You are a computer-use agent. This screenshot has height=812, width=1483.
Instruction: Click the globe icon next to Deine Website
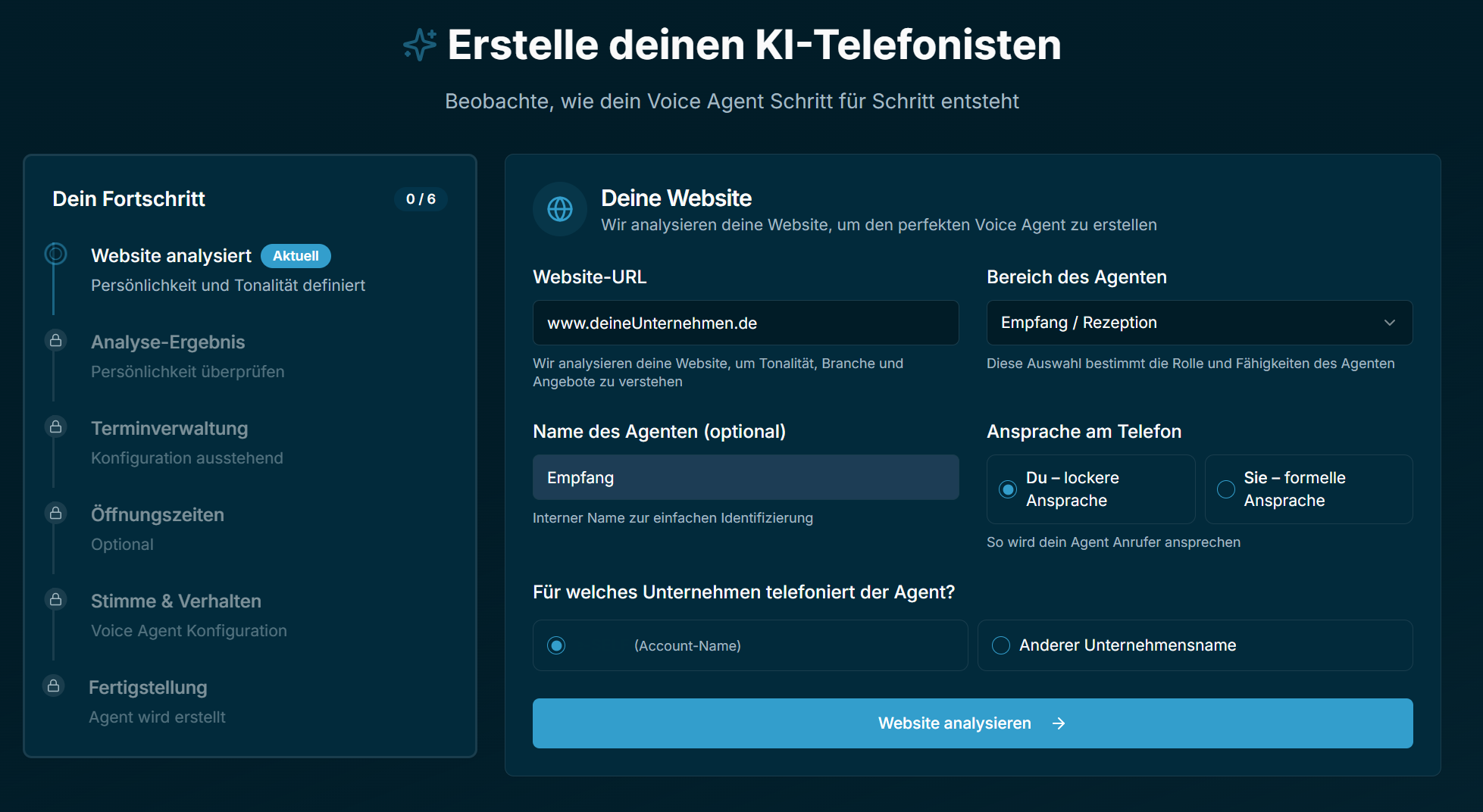pos(559,209)
